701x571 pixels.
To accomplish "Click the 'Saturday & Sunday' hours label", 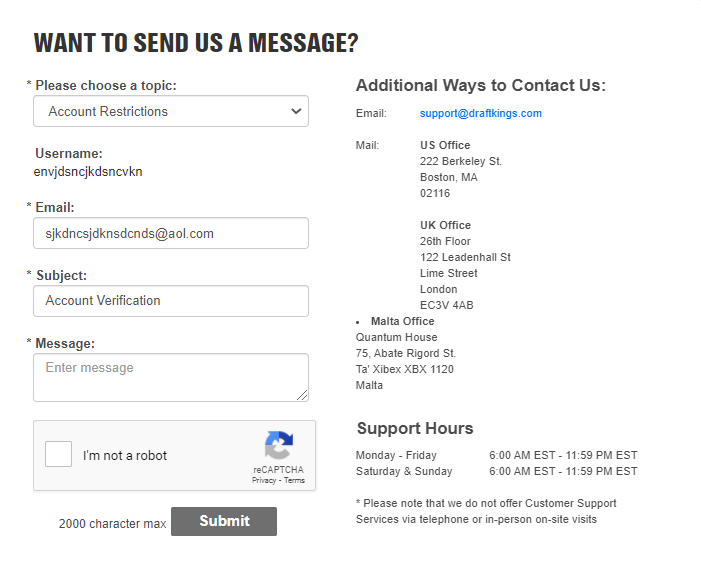I will (x=404, y=472).
